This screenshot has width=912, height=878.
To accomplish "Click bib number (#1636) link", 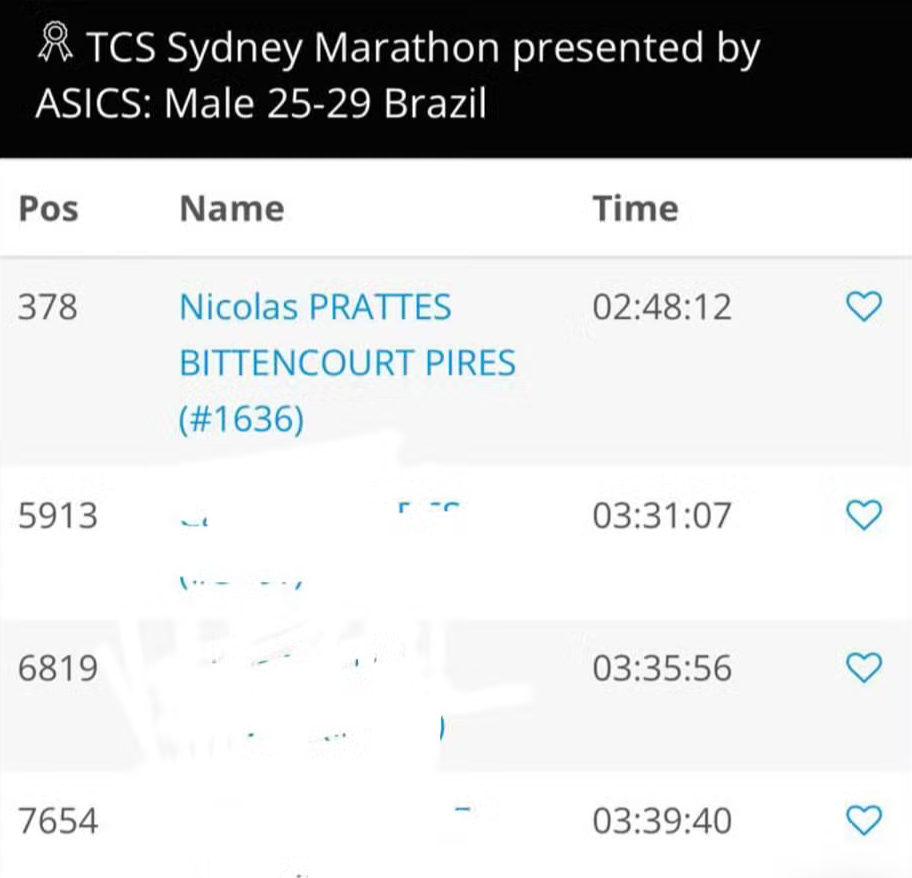I will pos(240,419).
